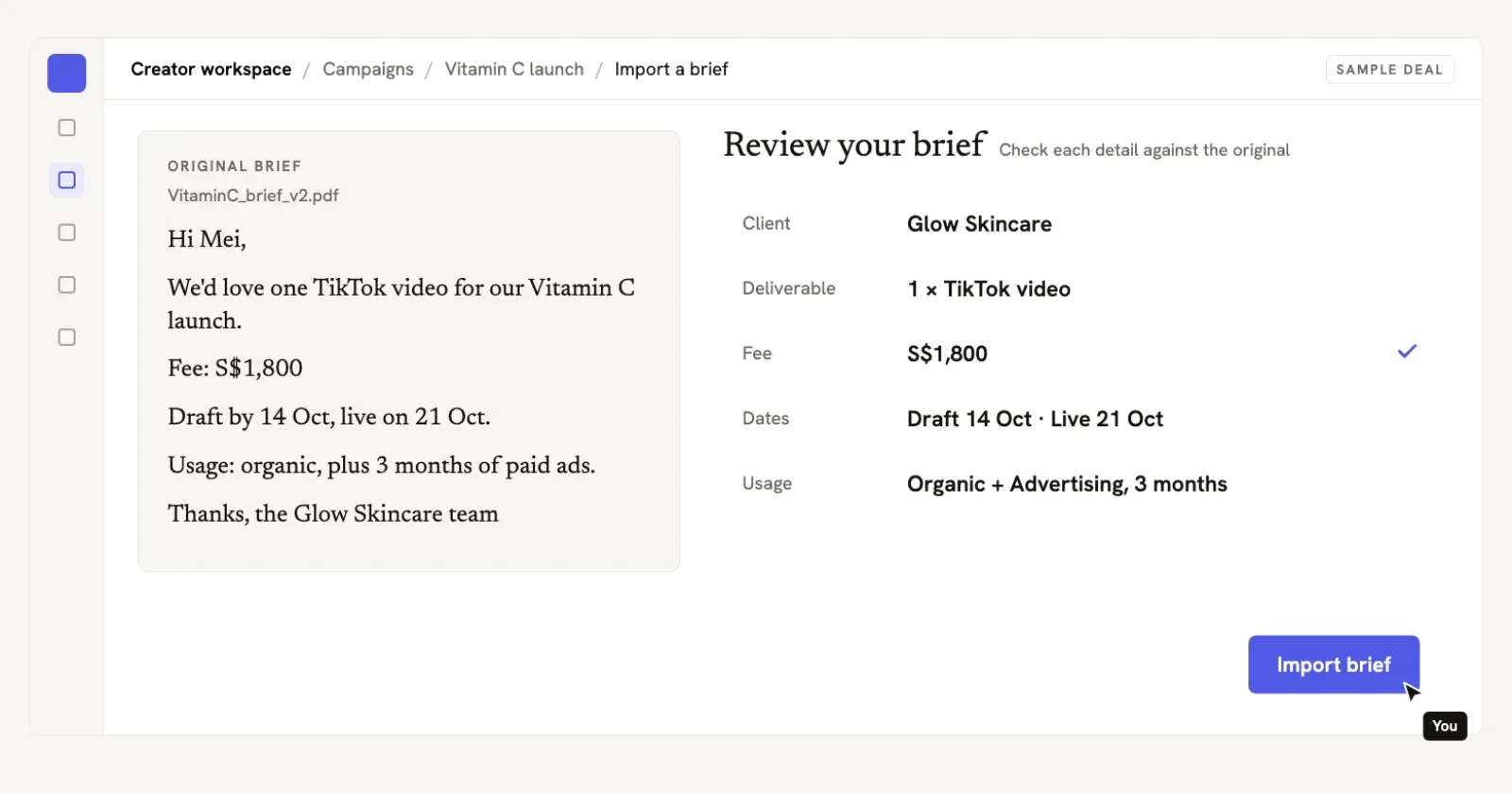
Task: Click the Hi Mei, greeting line
Action: click(x=207, y=239)
